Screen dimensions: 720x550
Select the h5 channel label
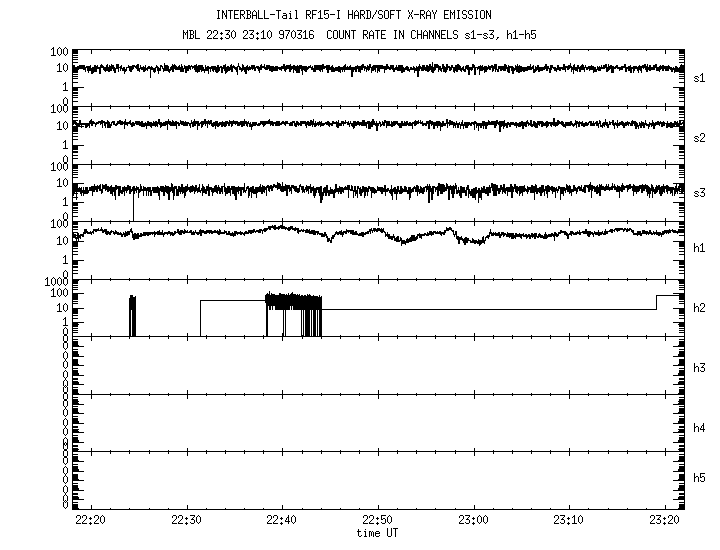pos(699,479)
